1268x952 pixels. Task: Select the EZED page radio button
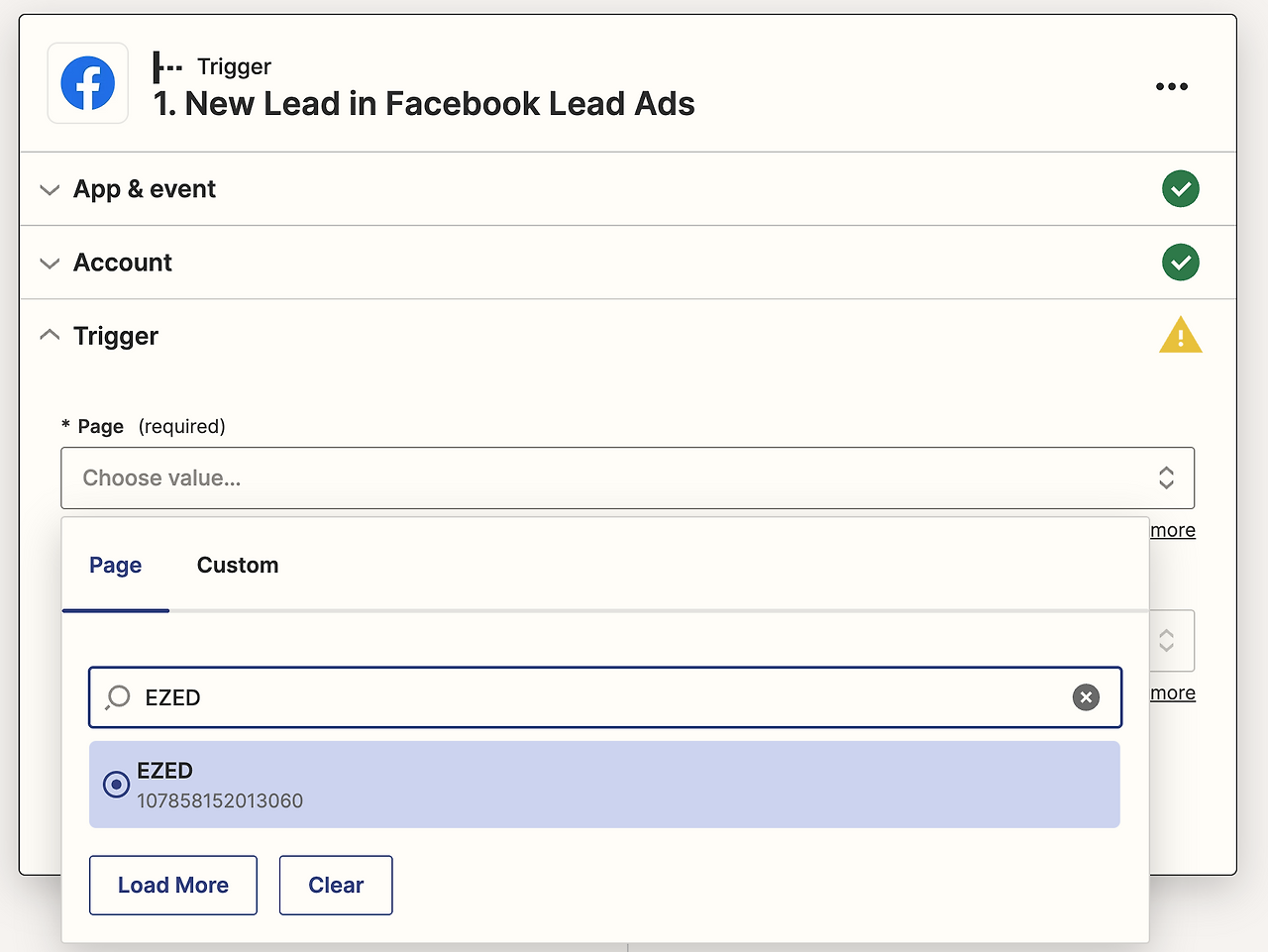click(116, 785)
